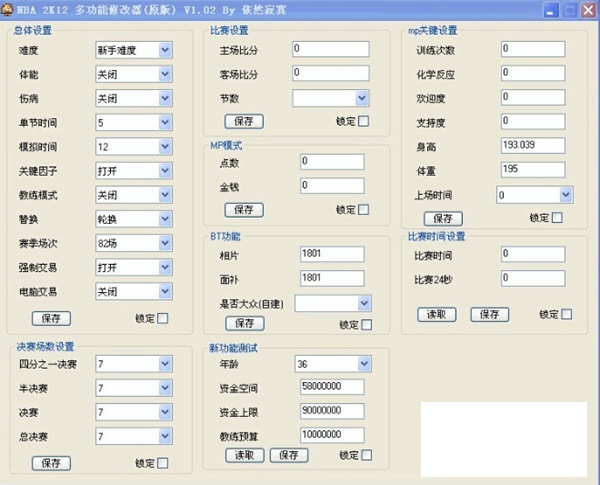This screenshot has width=600, height=485.
Task: Toggle 锁定 checkbox in MP模式 group
Action: coord(364,210)
